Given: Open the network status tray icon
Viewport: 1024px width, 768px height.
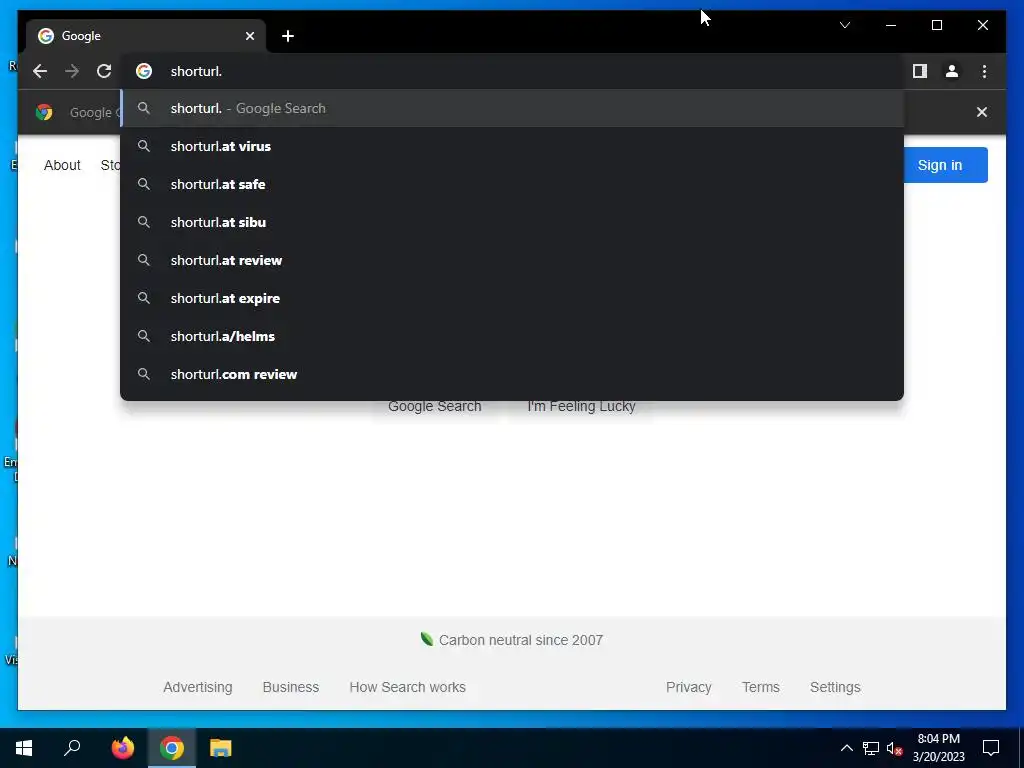Looking at the screenshot, I should pyautogui.click(x=871, y=748).
